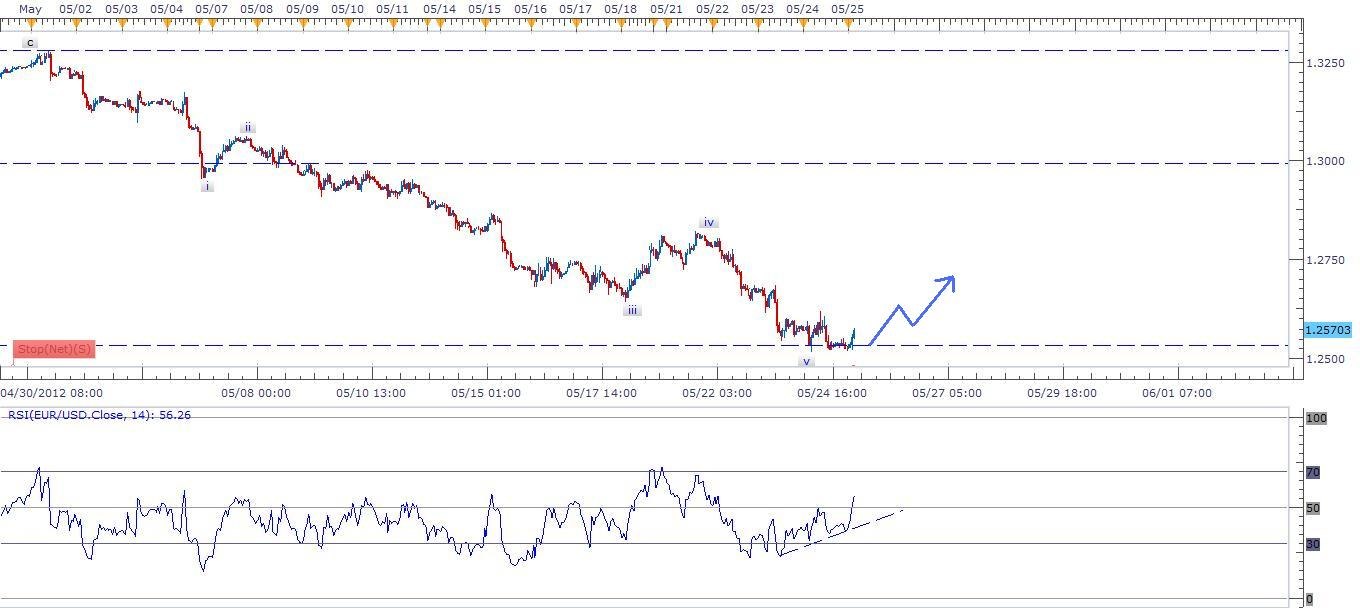
Task: Select the wave 'iv' label marker
Action: (708, 222)
